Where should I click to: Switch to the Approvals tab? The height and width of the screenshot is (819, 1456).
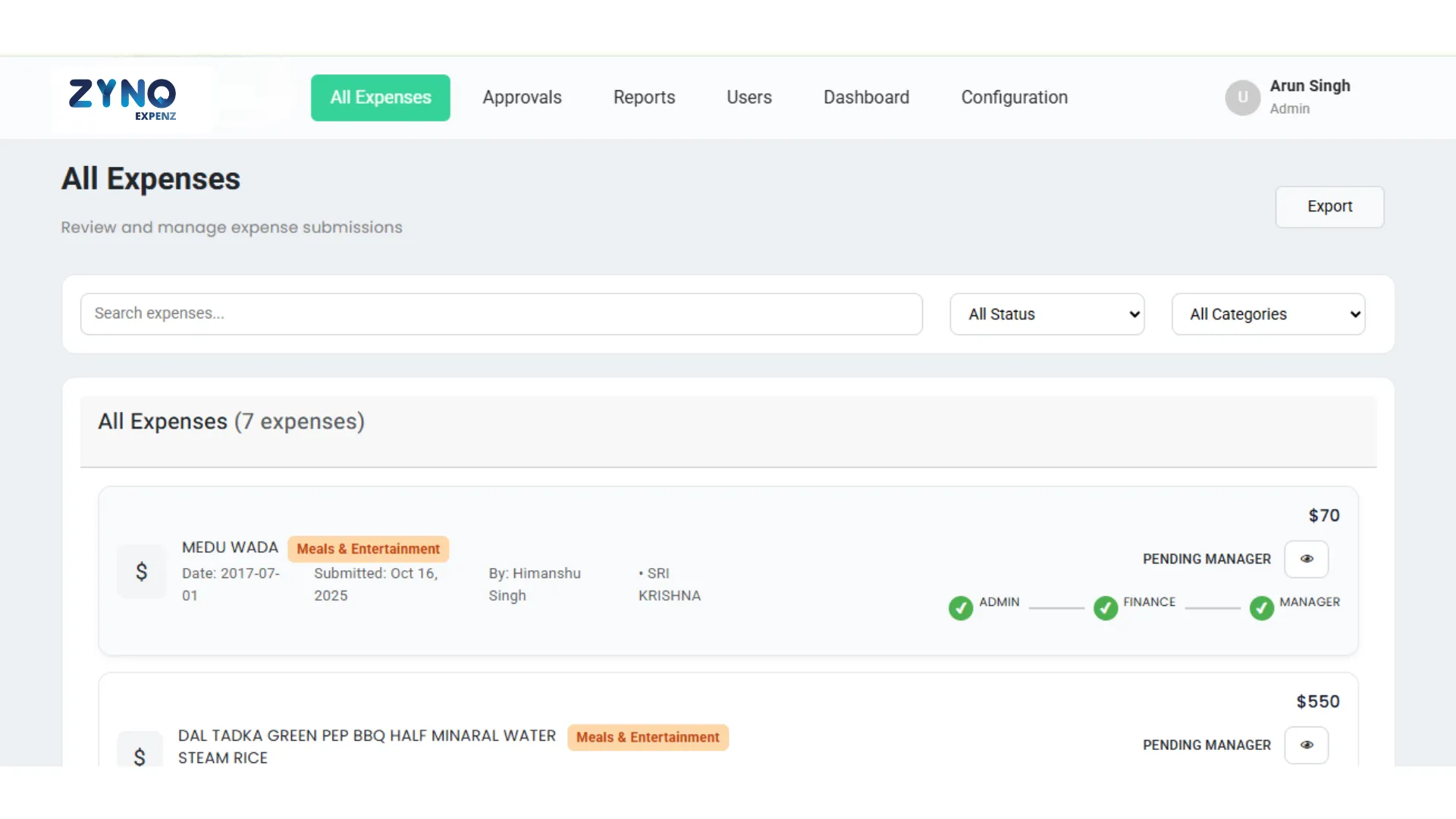tap(522, 98)
